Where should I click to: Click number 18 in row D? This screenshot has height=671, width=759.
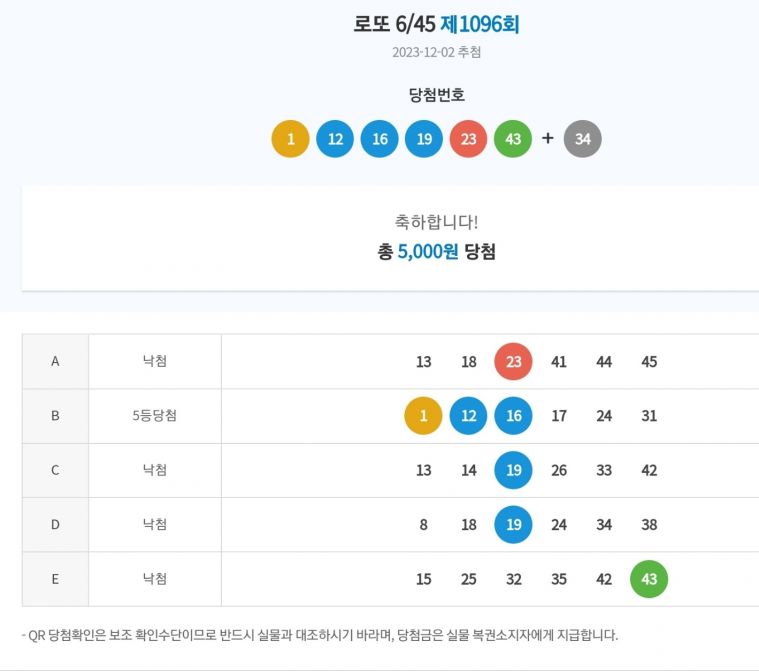pos(469,524)
